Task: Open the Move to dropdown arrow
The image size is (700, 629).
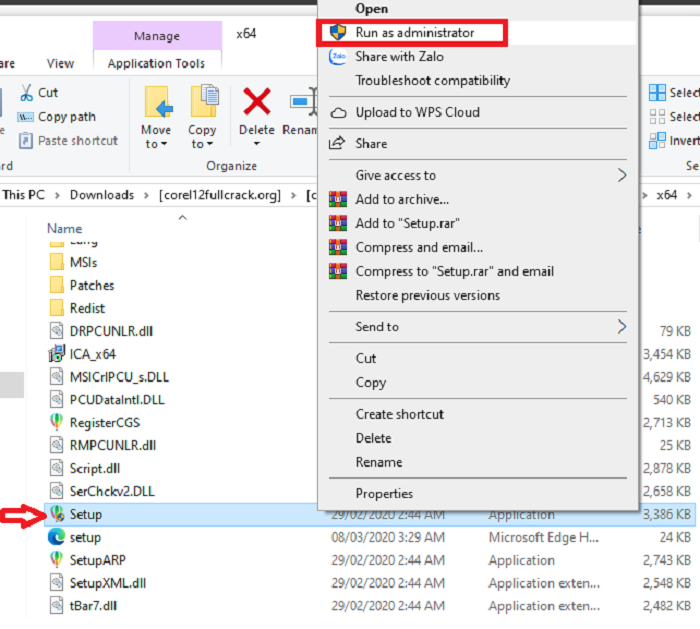Action: click(164, 144)
